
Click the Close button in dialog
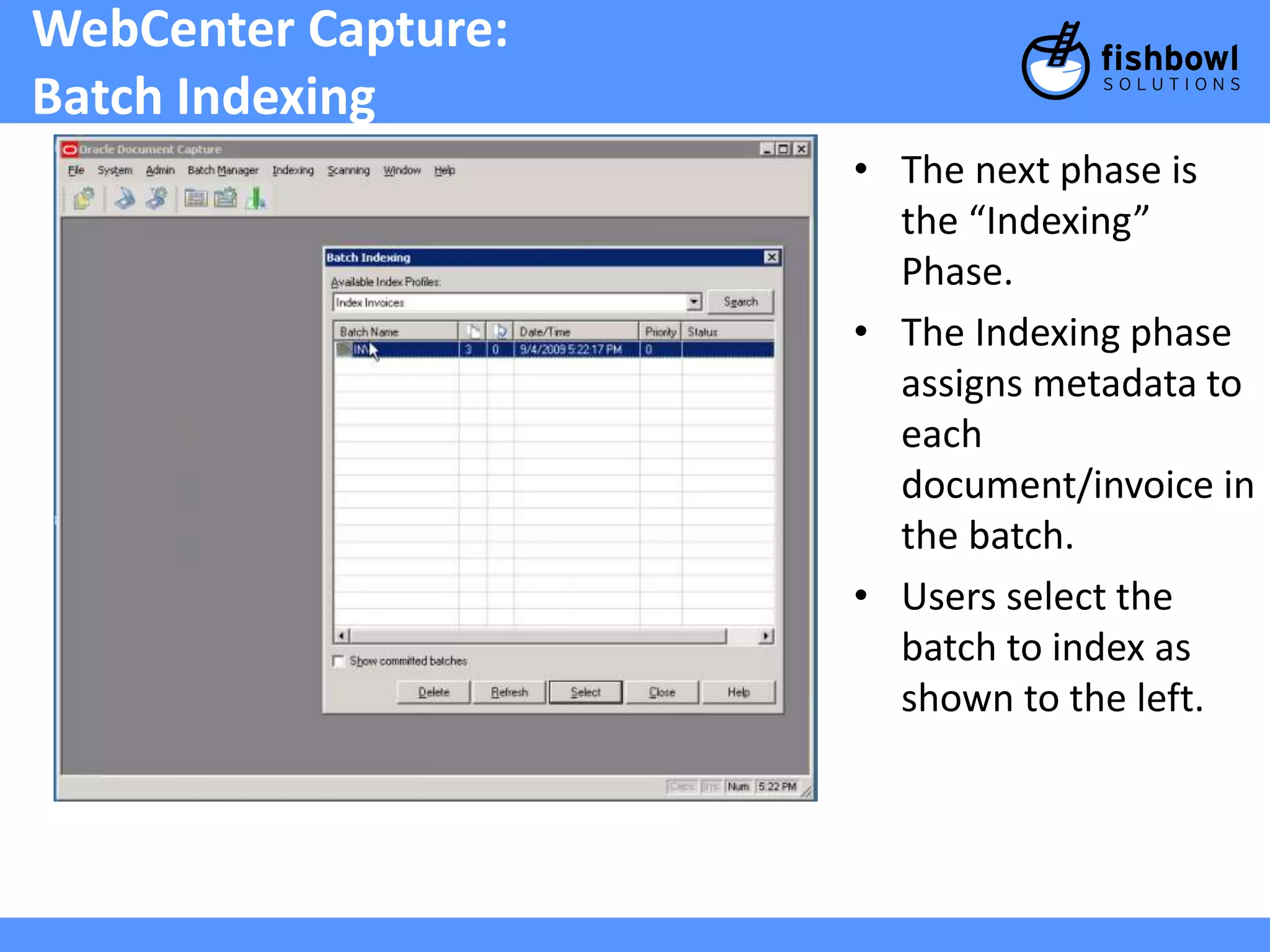click(662, 692)
